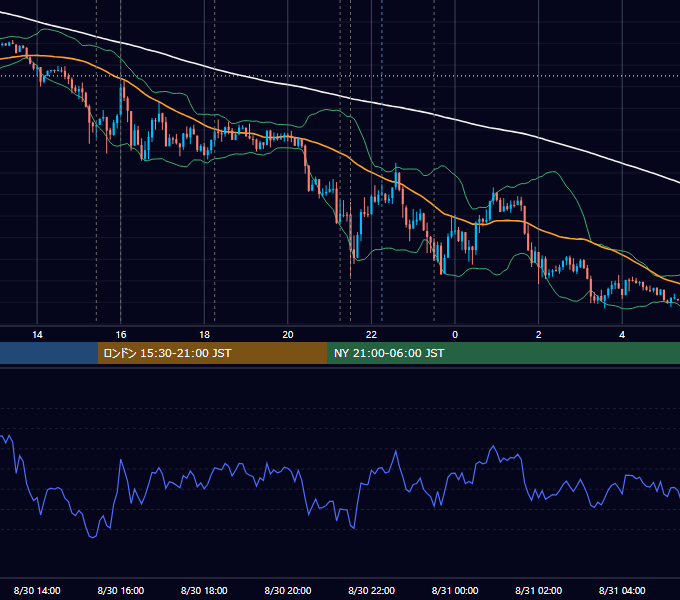Click the 8/30 16:00 time label
Viewport: 680px width, 600px height.
coord(121,590)
